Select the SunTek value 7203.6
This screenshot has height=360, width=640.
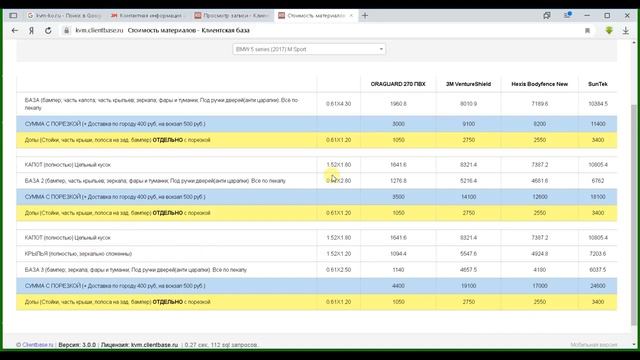(598, 254)
